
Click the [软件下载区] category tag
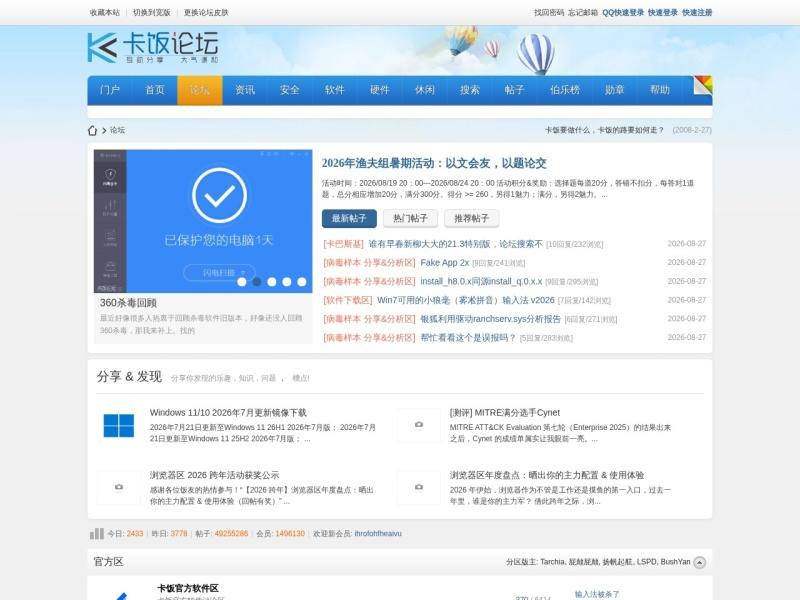click(x=348, y=300)
